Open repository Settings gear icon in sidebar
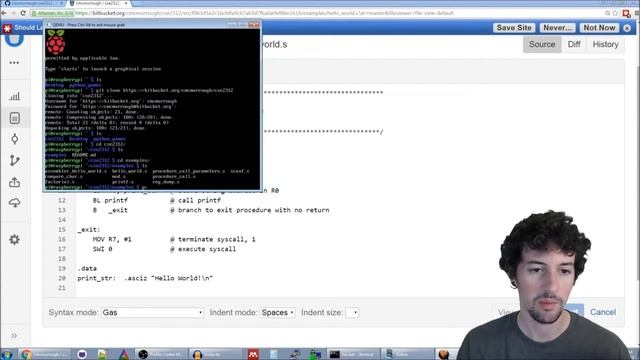This screenshot has width=640, height=360. (x=15, y=240)
